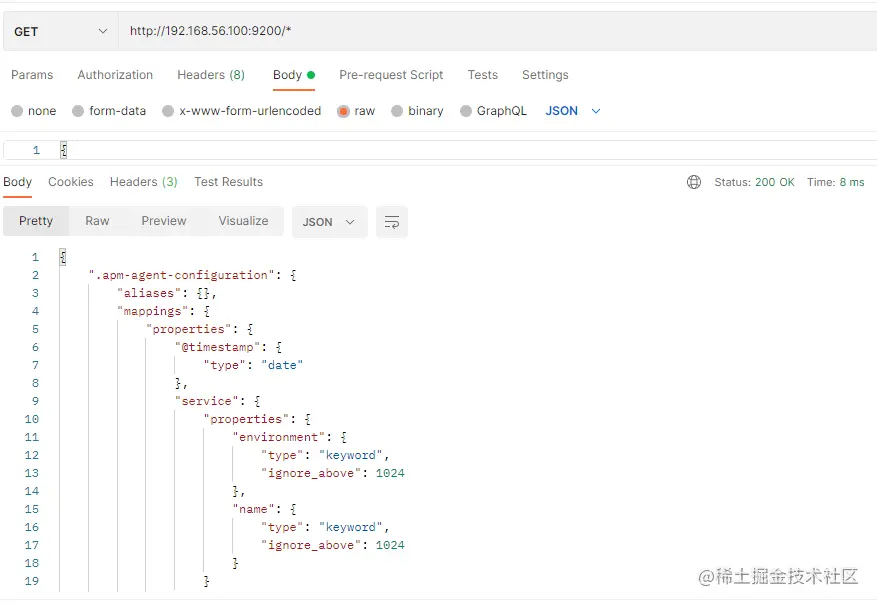877x605 pixels.
Task: Click the "properties" key on line 10
Action: point(246,419)
